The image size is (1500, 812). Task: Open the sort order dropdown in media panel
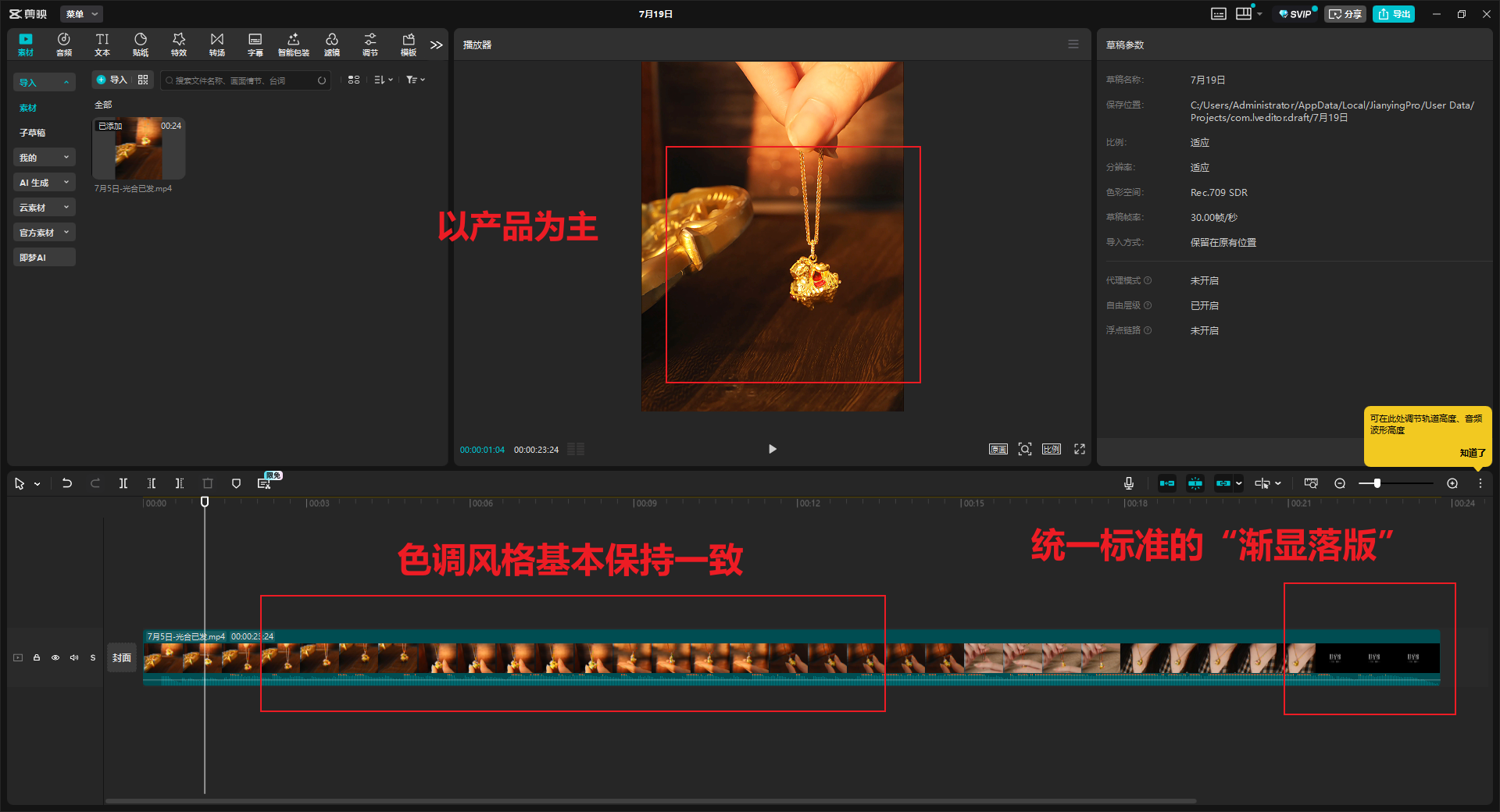click(x=383, y=80)
